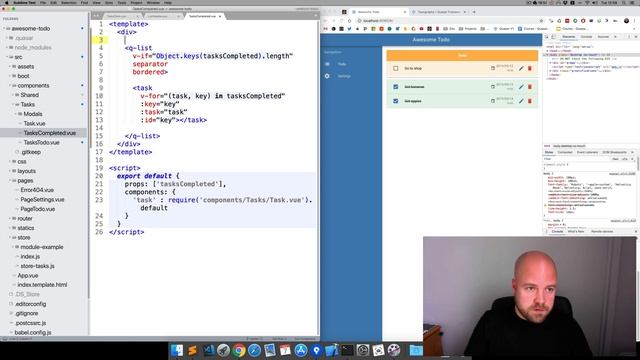
Task: Uncheck the 'Get apples' task checkbox
Action: 396,101
